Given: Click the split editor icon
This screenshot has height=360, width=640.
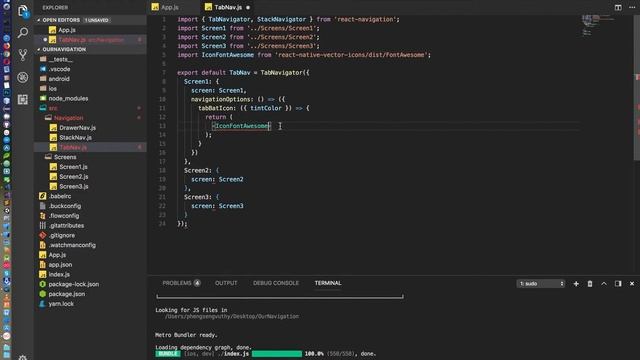Looking at the screenshot, I should click(x=618, y=7).
